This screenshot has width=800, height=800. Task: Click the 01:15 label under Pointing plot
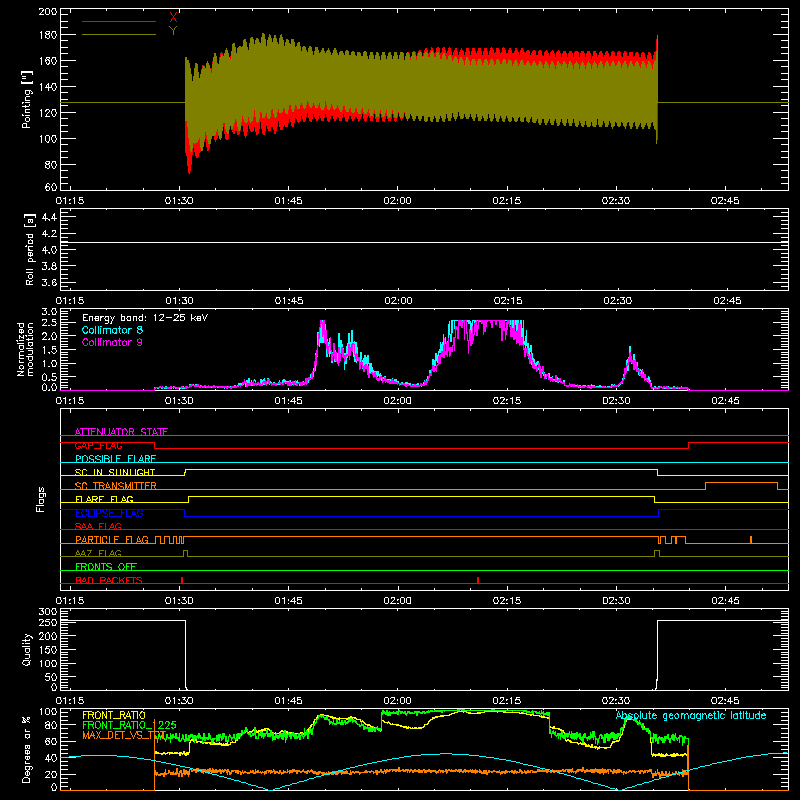pyautogui.click(x=70, y=201)
